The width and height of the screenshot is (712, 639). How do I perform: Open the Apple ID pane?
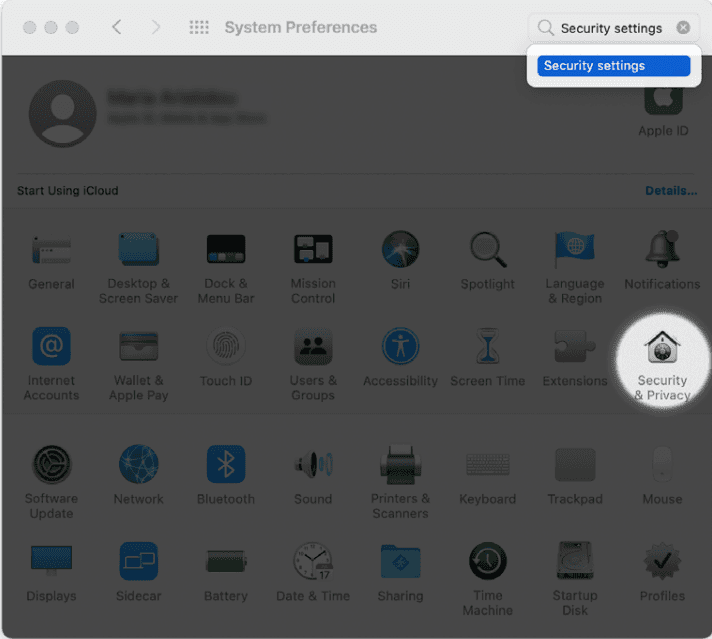point(663,111)
